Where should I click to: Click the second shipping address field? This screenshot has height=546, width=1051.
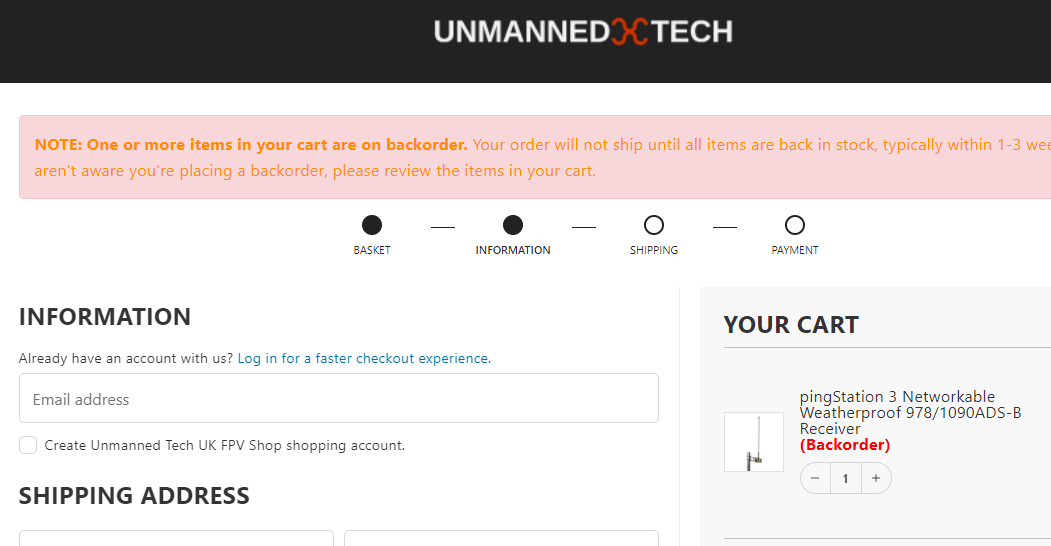(x=501, y=538)
